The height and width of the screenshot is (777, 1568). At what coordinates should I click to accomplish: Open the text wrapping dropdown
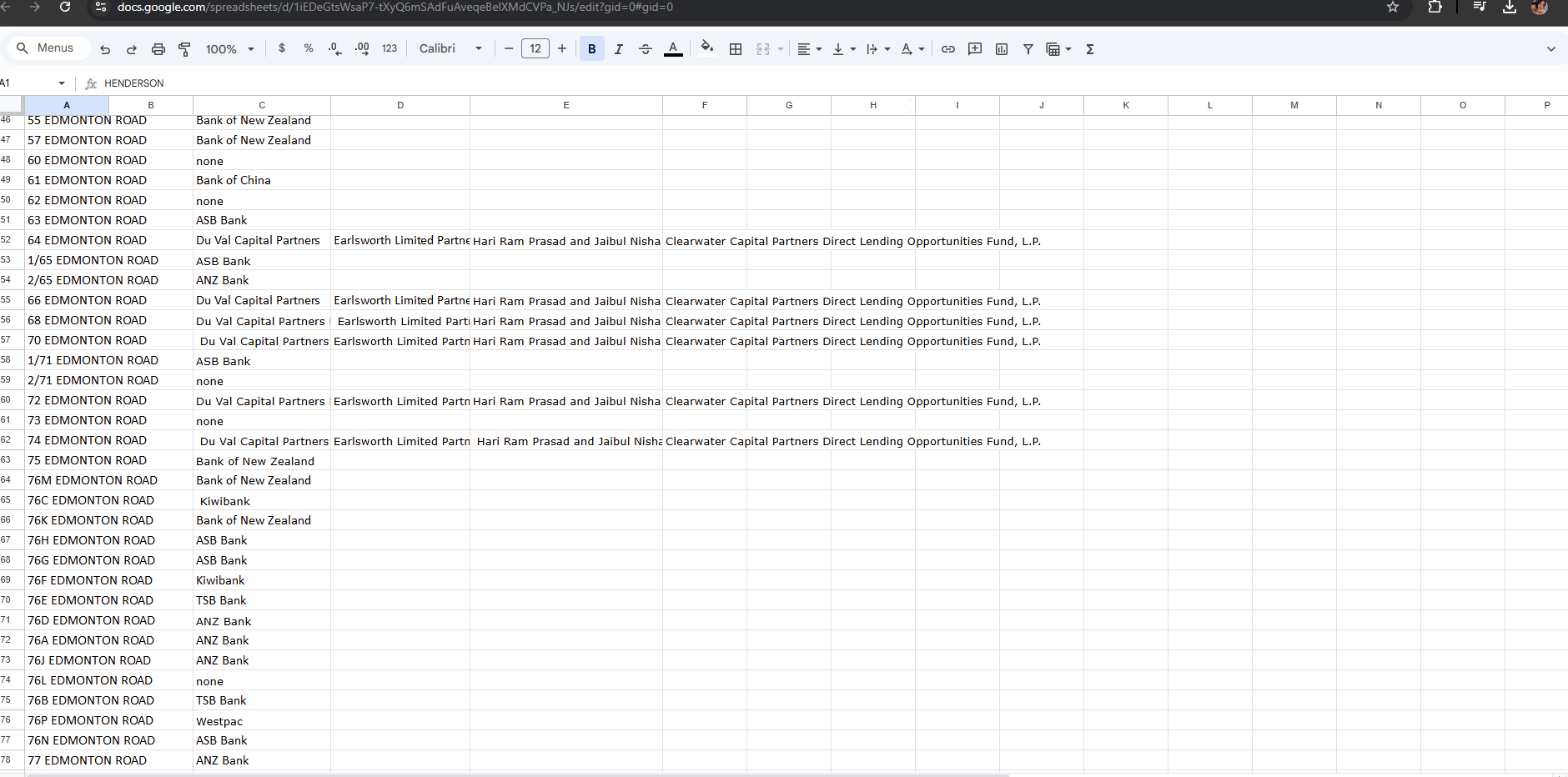pyautogui.click(x=878, y=49)
